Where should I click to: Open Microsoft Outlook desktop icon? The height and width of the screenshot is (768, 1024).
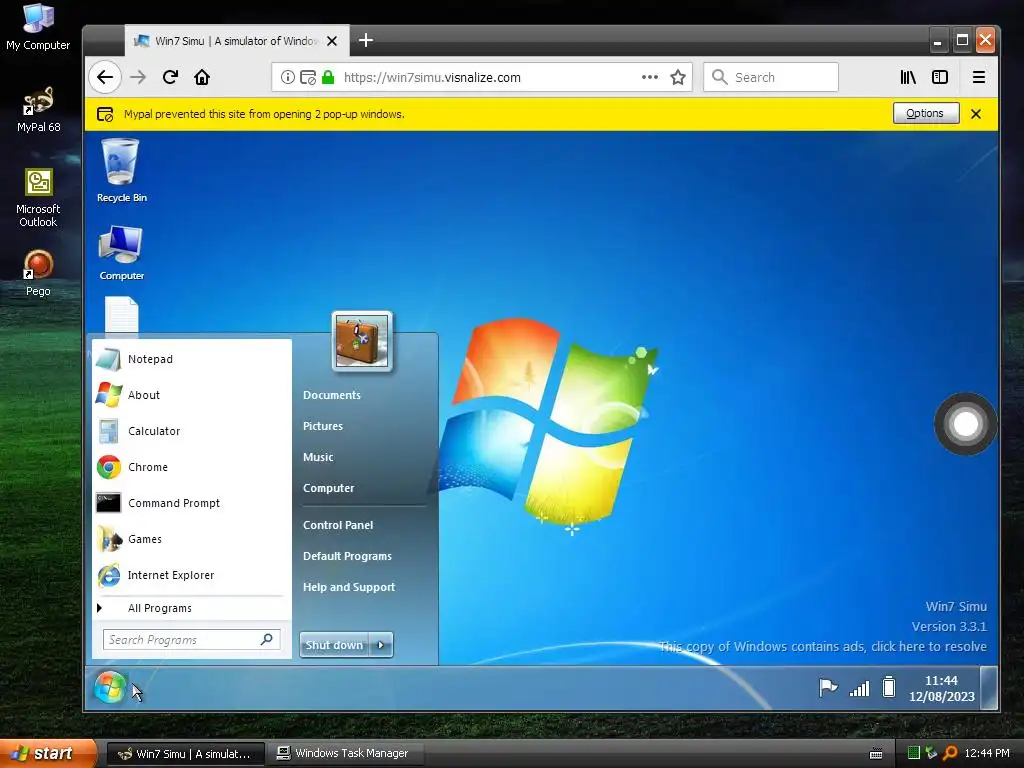(38, 197)
